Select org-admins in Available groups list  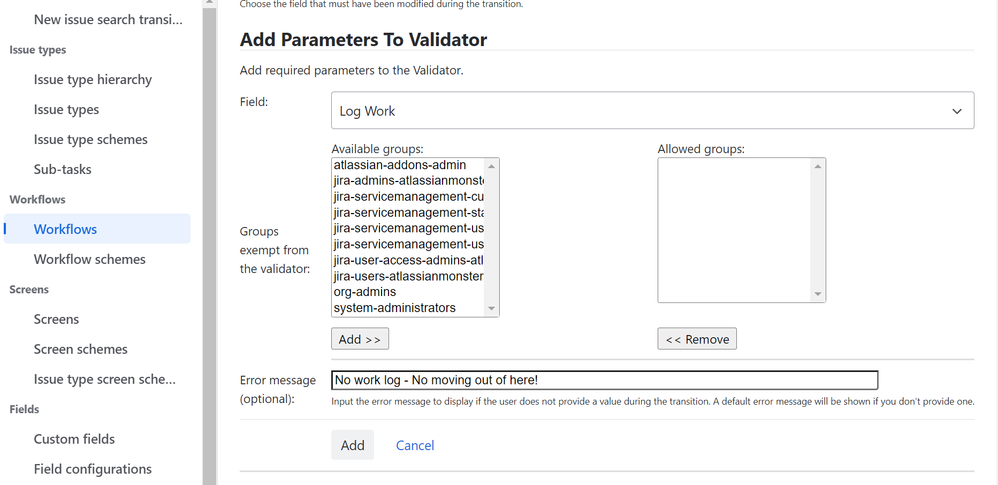tap(365, 292)
